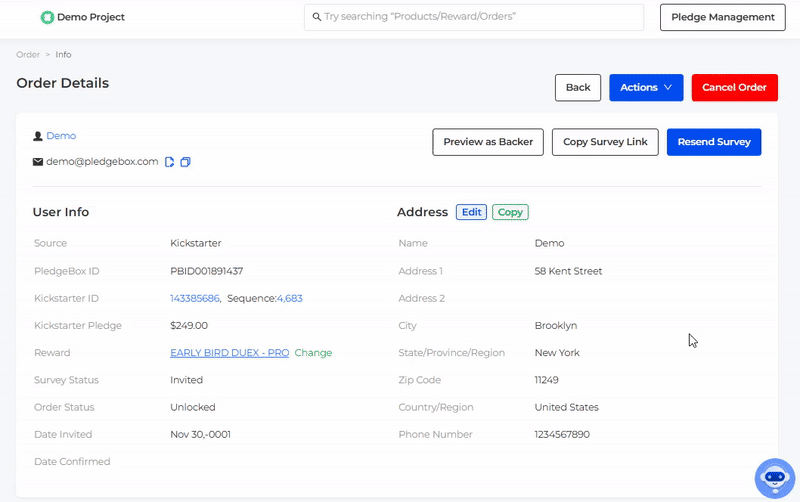Open the Pledge Management menu
The image size is (800, 502).
point(722,17)
